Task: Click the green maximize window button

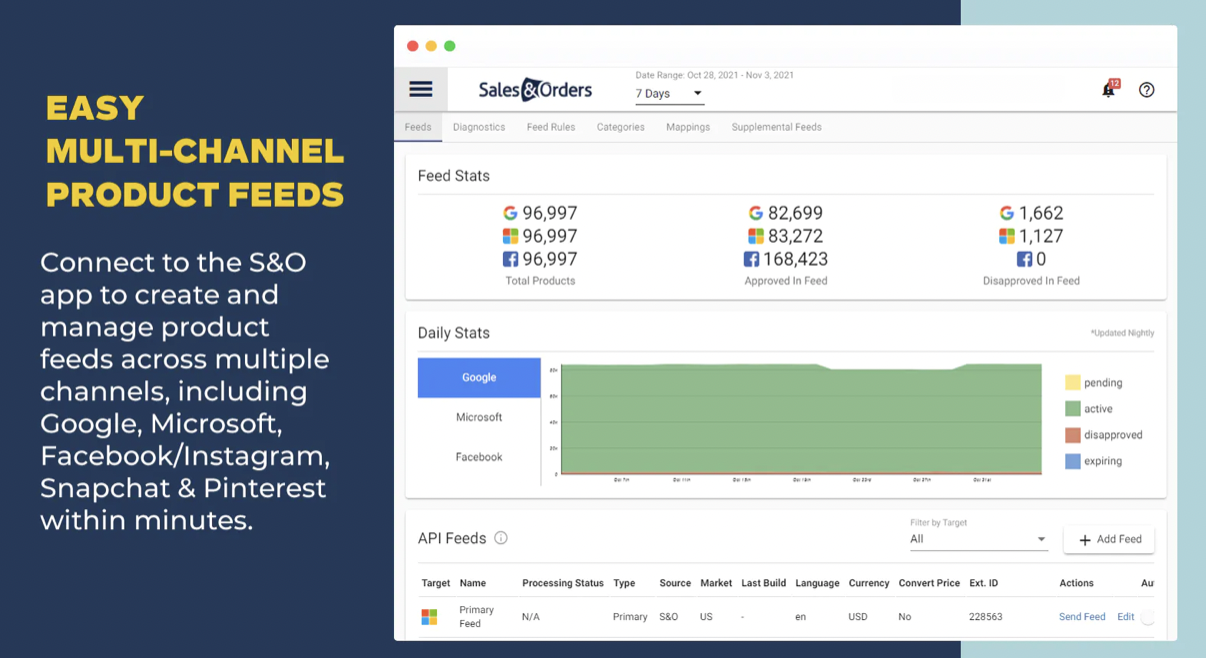Action: tap(450, 46)
